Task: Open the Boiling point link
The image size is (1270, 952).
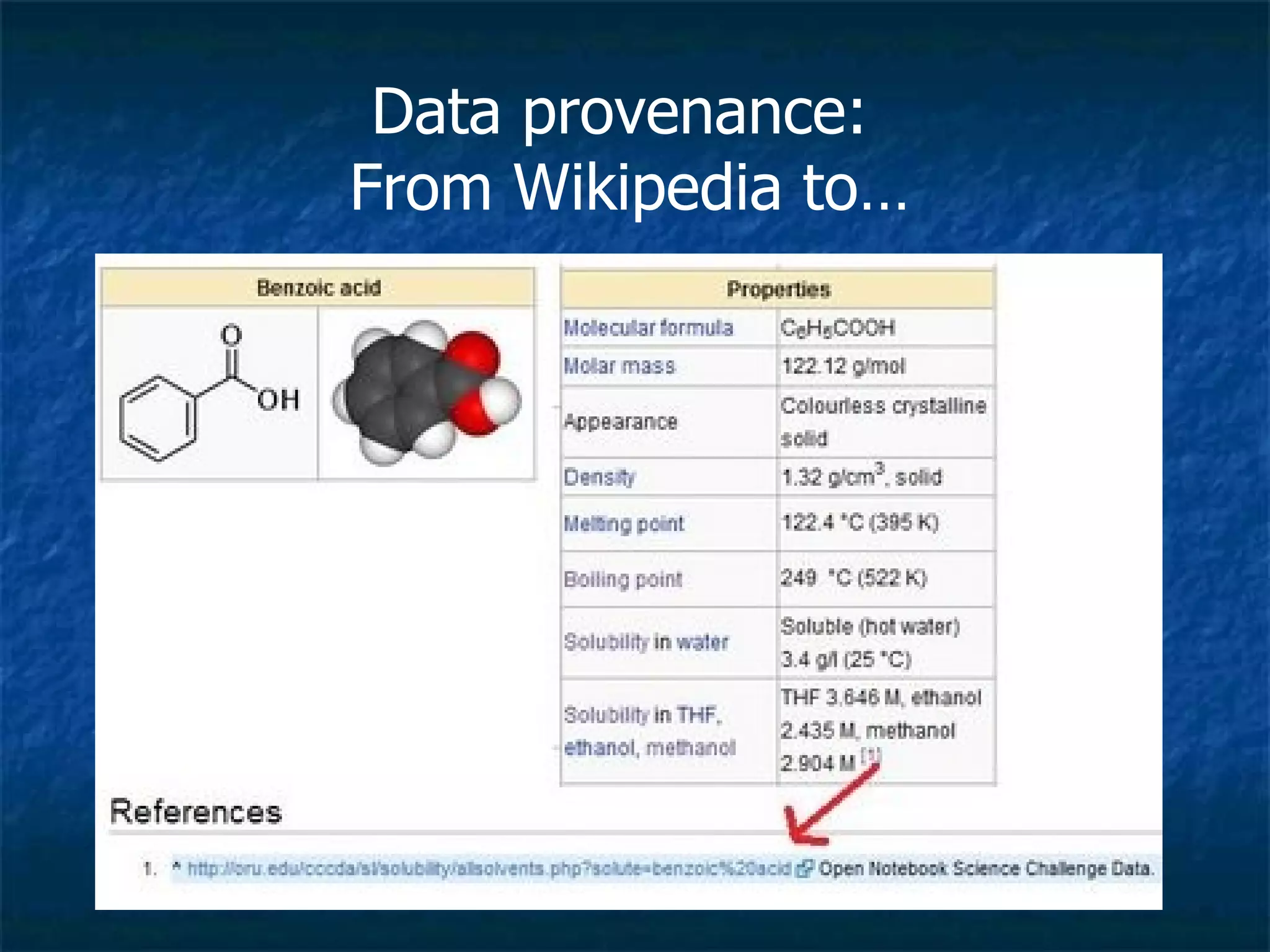Action: [x=623, y=580]
